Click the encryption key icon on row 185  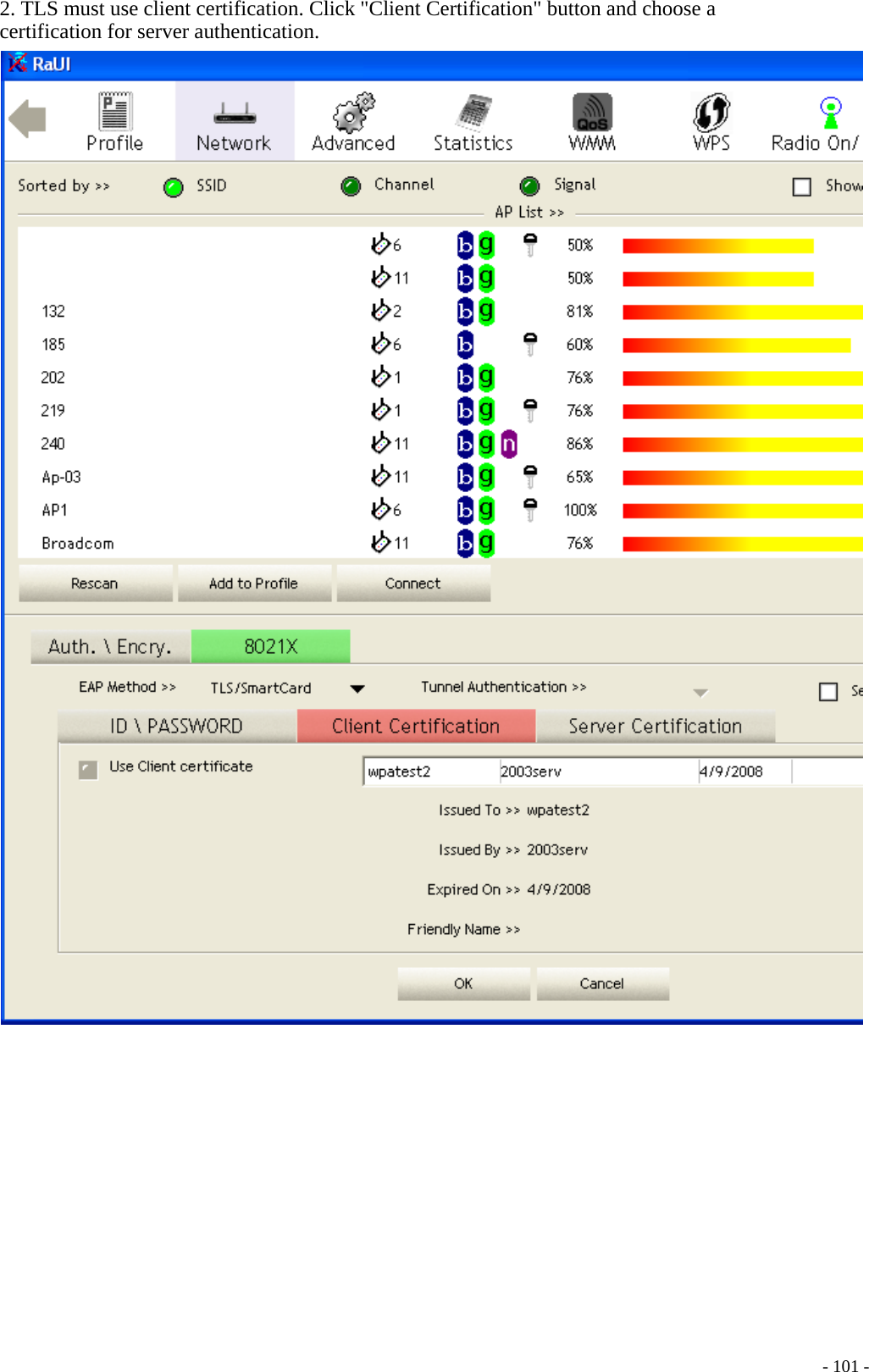coord(530,345)
